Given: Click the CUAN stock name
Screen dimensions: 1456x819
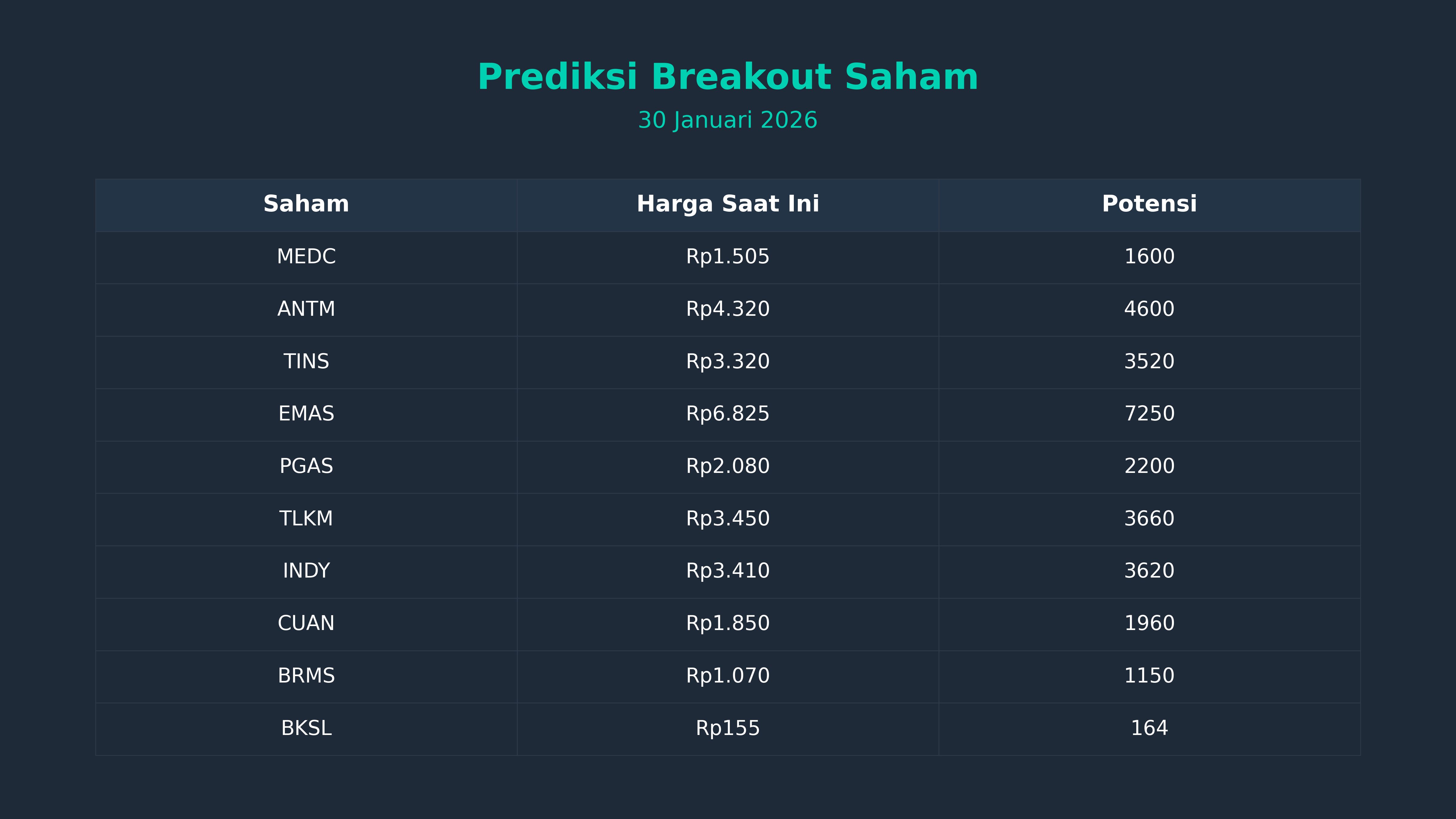Looking at the screenshot, I should [x=306, y=623].
